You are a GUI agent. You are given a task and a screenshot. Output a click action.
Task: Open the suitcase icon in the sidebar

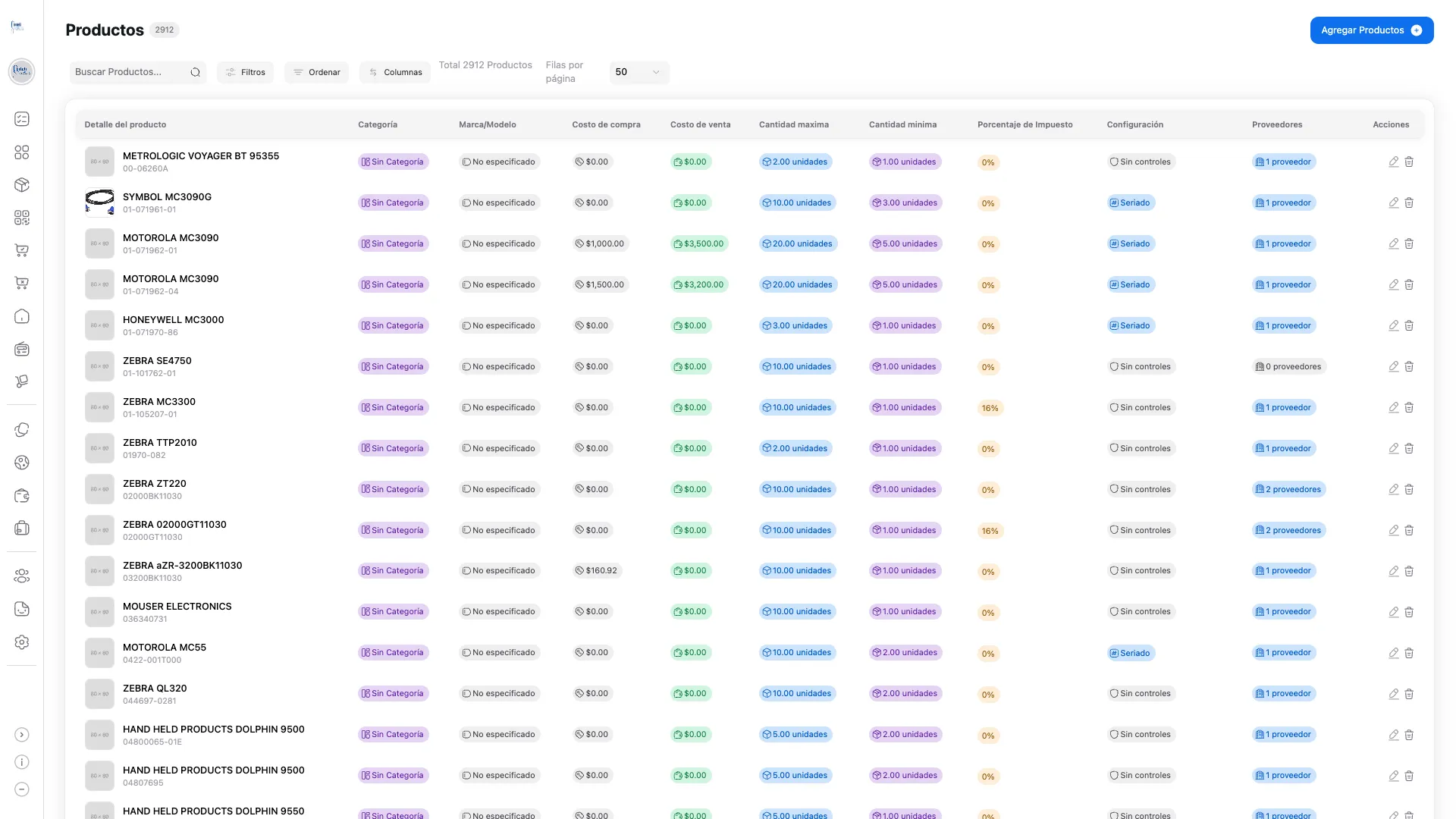coord(22,528)
